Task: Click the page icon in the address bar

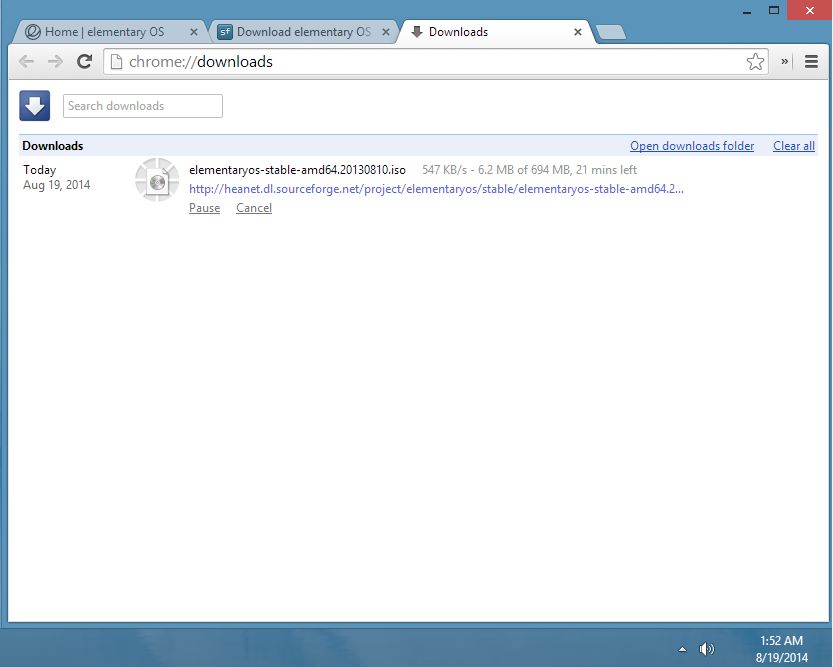Action: pyautogui.click(x=116, y=62)
